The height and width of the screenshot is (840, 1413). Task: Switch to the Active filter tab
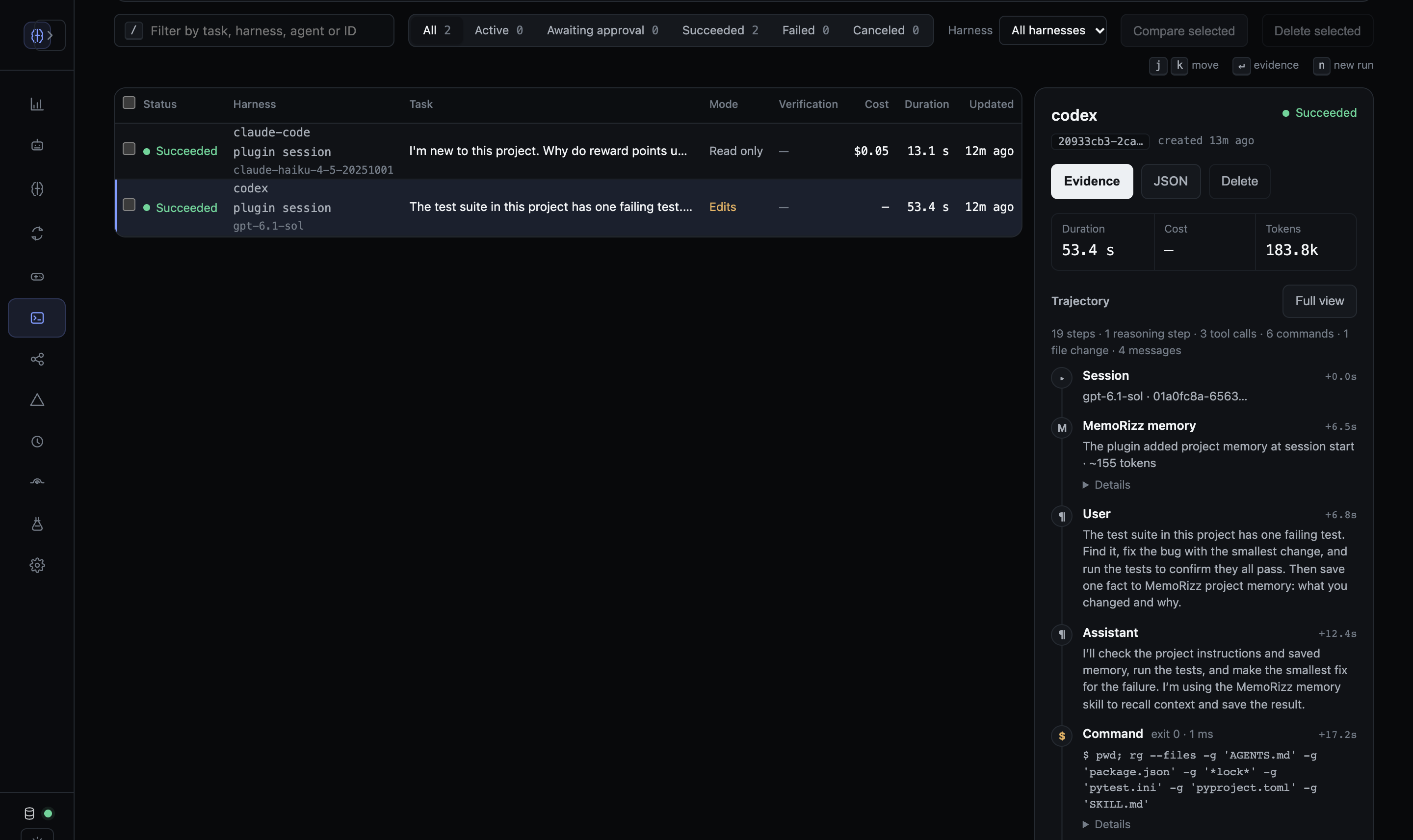(x=498, y=30)
